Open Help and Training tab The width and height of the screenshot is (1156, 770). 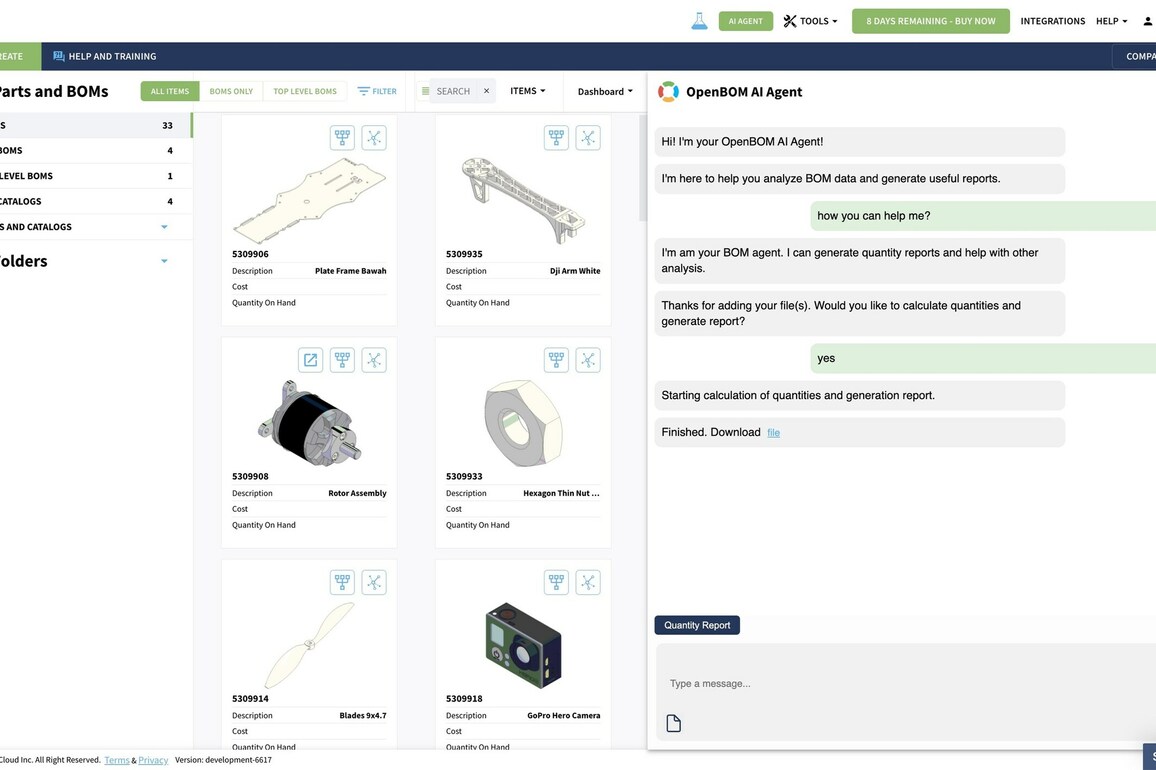click(x=105, y=56)
